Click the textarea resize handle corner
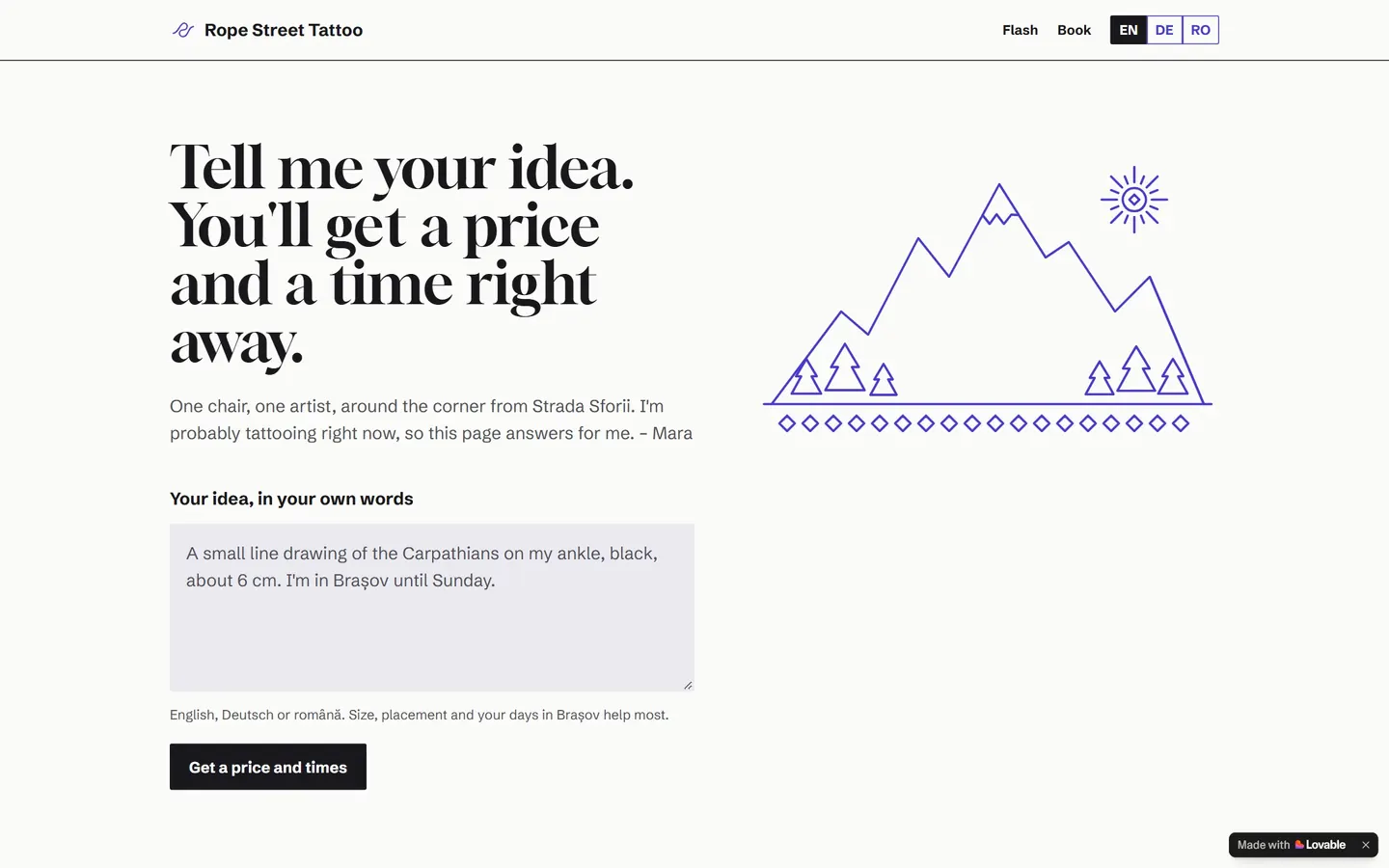Image resolution: width=1389 pixels, height=868 pixels. (688, 685)
